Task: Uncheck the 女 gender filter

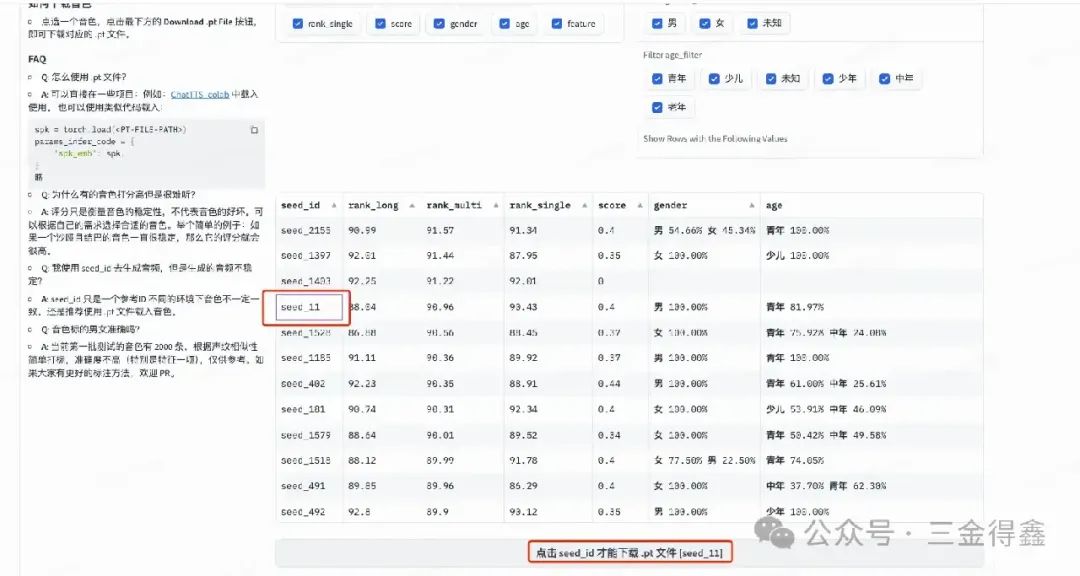Action: pyautogui.click(x=707, y=22)
